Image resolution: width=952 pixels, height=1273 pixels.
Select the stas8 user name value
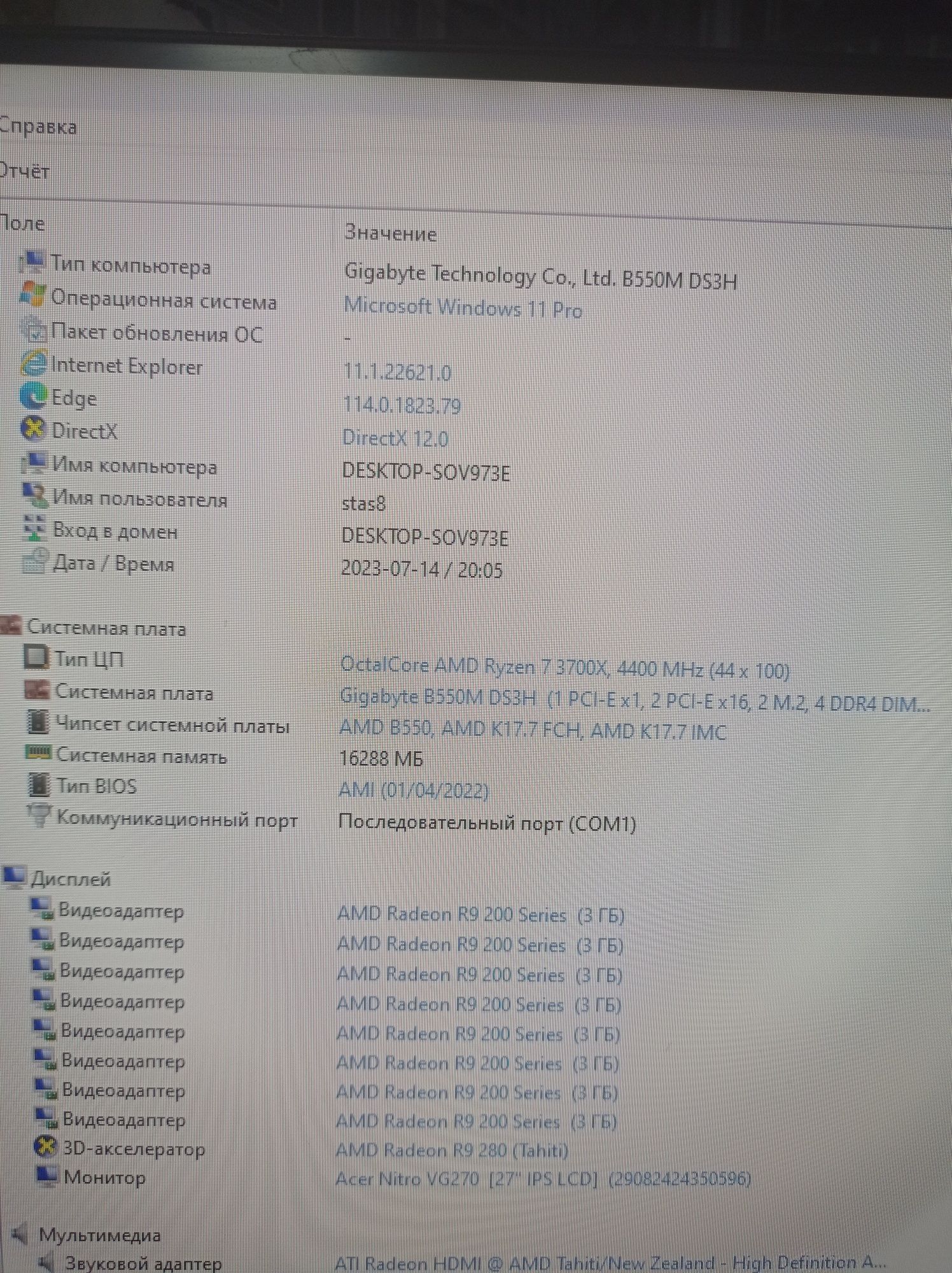(x=364, y=503)
